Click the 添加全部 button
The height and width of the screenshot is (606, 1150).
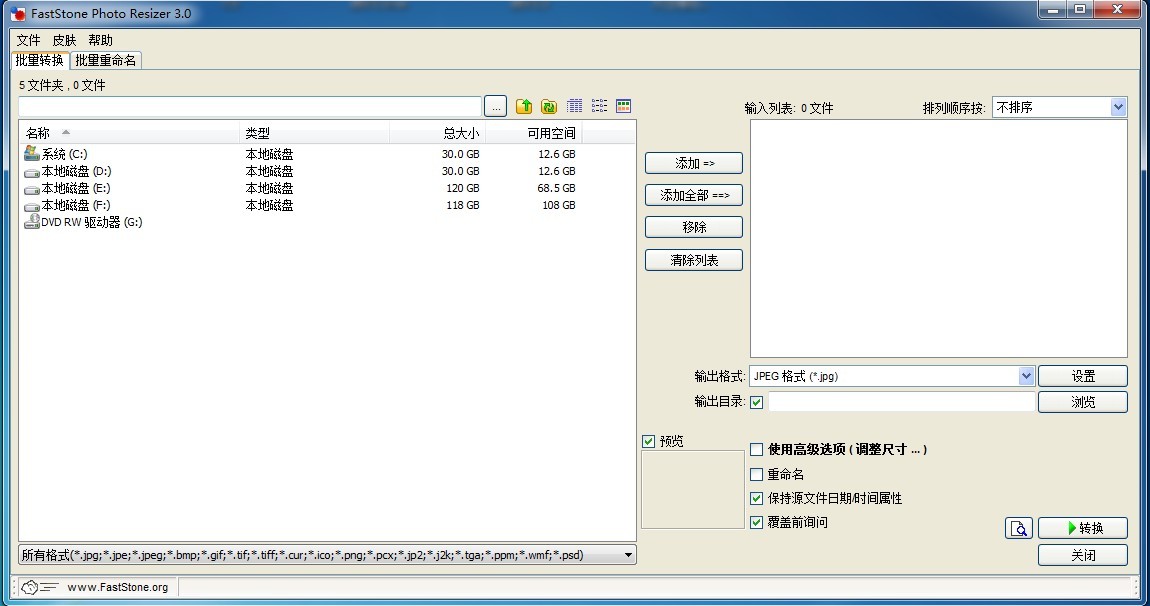694,195
